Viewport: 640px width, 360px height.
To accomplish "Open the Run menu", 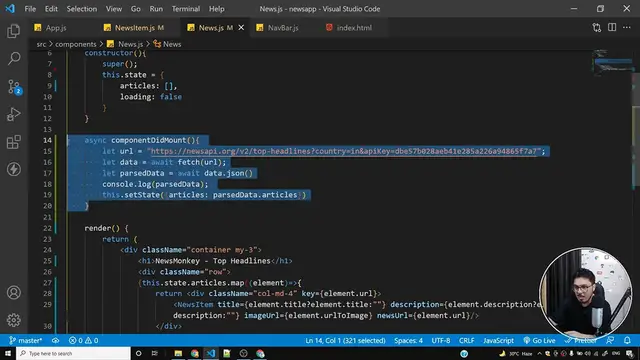I will (156, 9).
